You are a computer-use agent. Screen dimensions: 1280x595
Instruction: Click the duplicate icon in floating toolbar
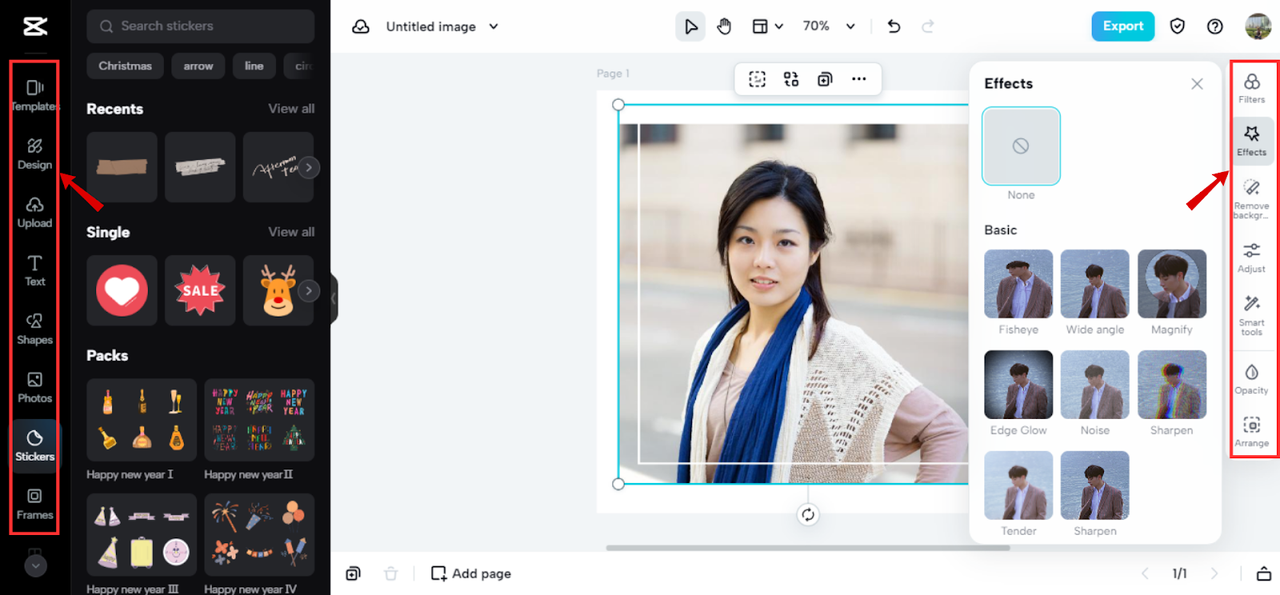tap(825, 79)
